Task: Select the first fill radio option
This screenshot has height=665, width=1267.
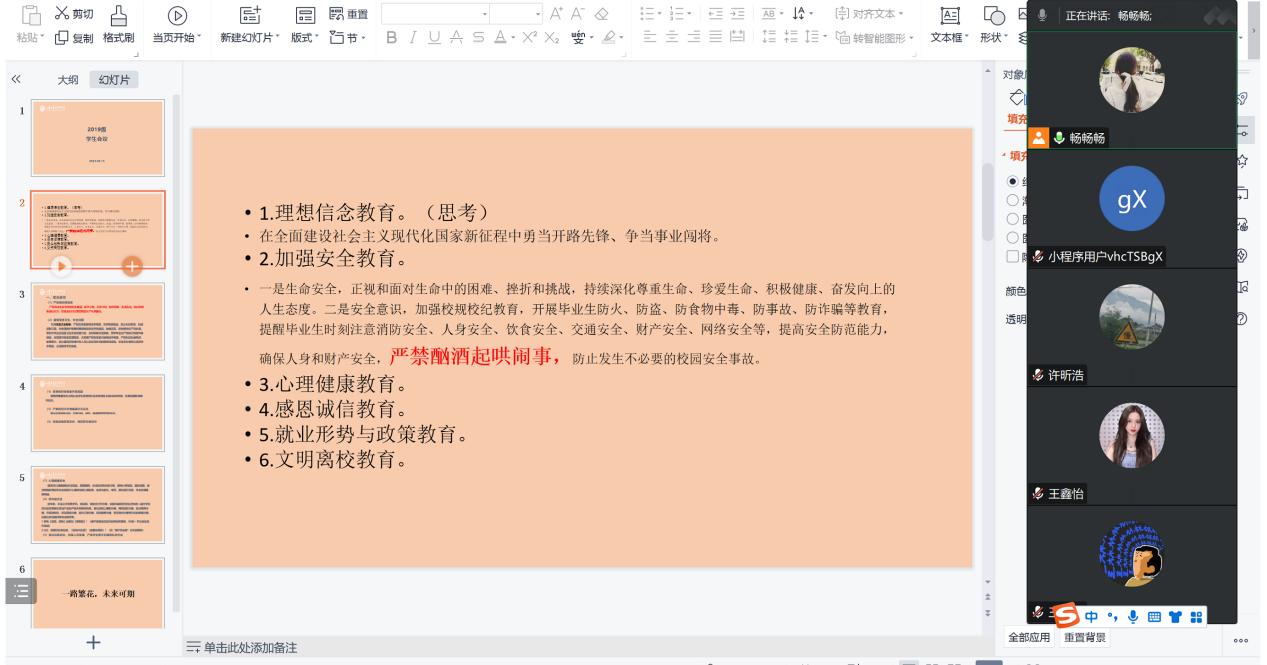Action: tap(1012, 182)
